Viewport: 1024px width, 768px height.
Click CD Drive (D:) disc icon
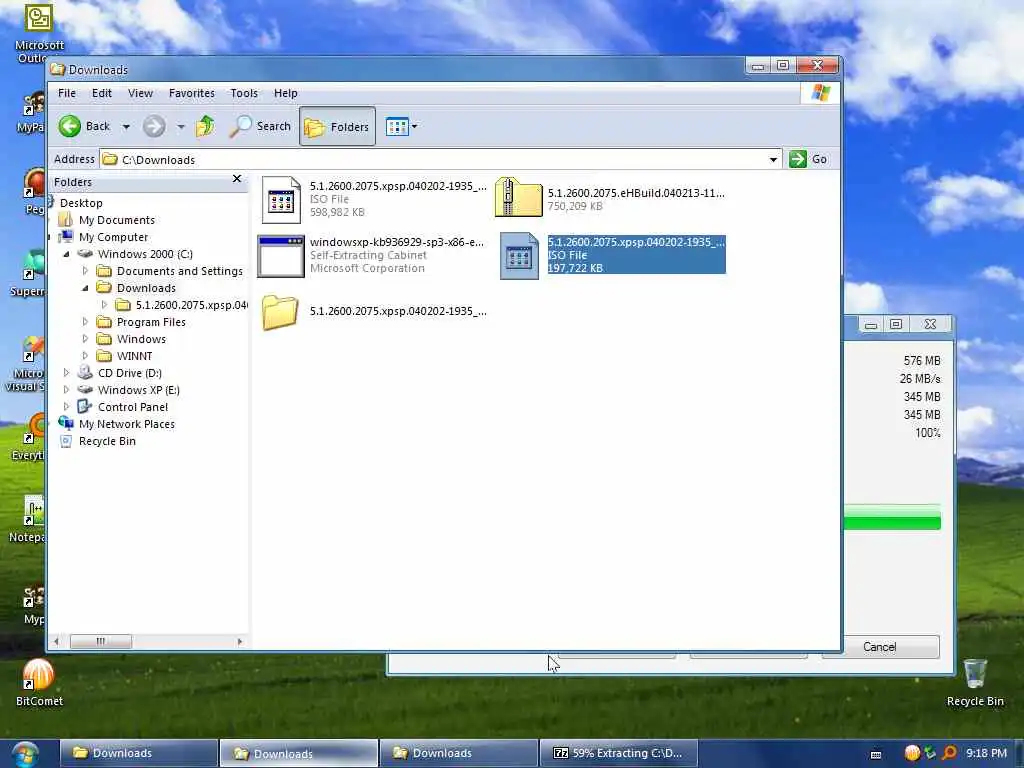tap(85, 372)
